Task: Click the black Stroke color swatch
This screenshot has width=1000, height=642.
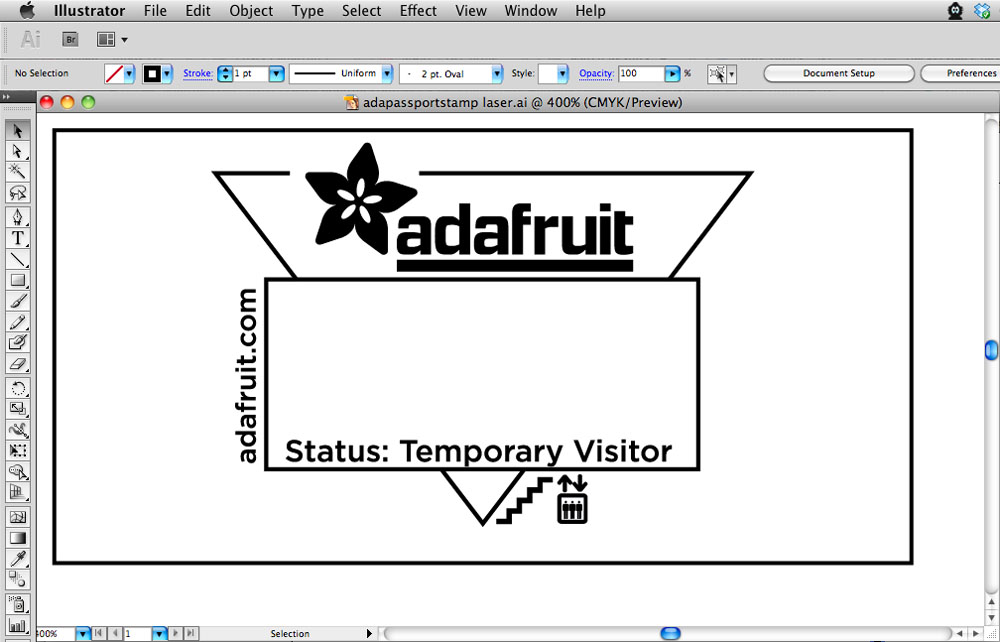Action: [152, 74]
